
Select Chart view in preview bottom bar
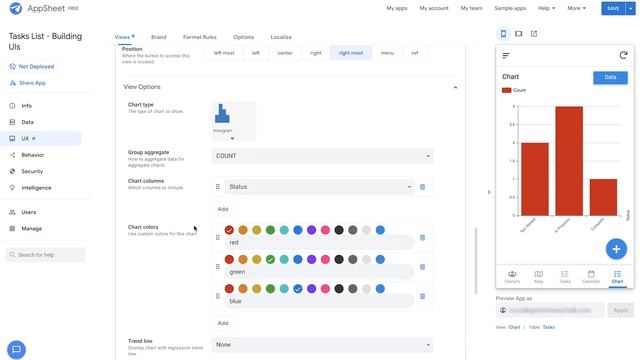coord(617,277)
